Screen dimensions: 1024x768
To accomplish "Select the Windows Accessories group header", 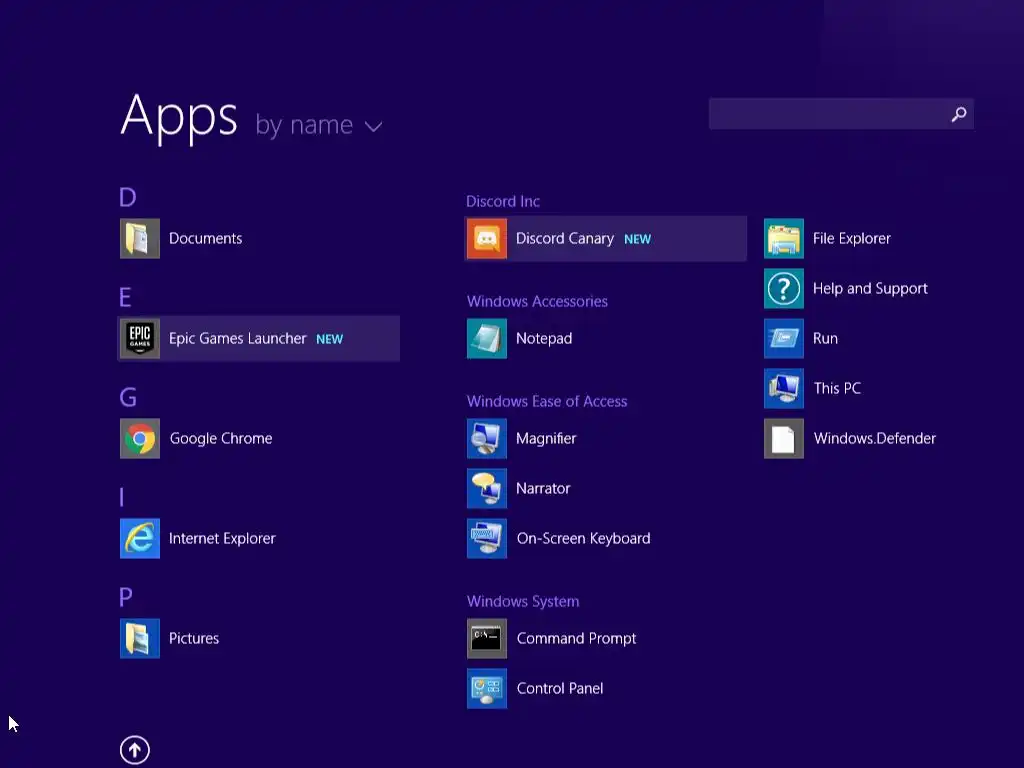I will (x=537, y=301).
